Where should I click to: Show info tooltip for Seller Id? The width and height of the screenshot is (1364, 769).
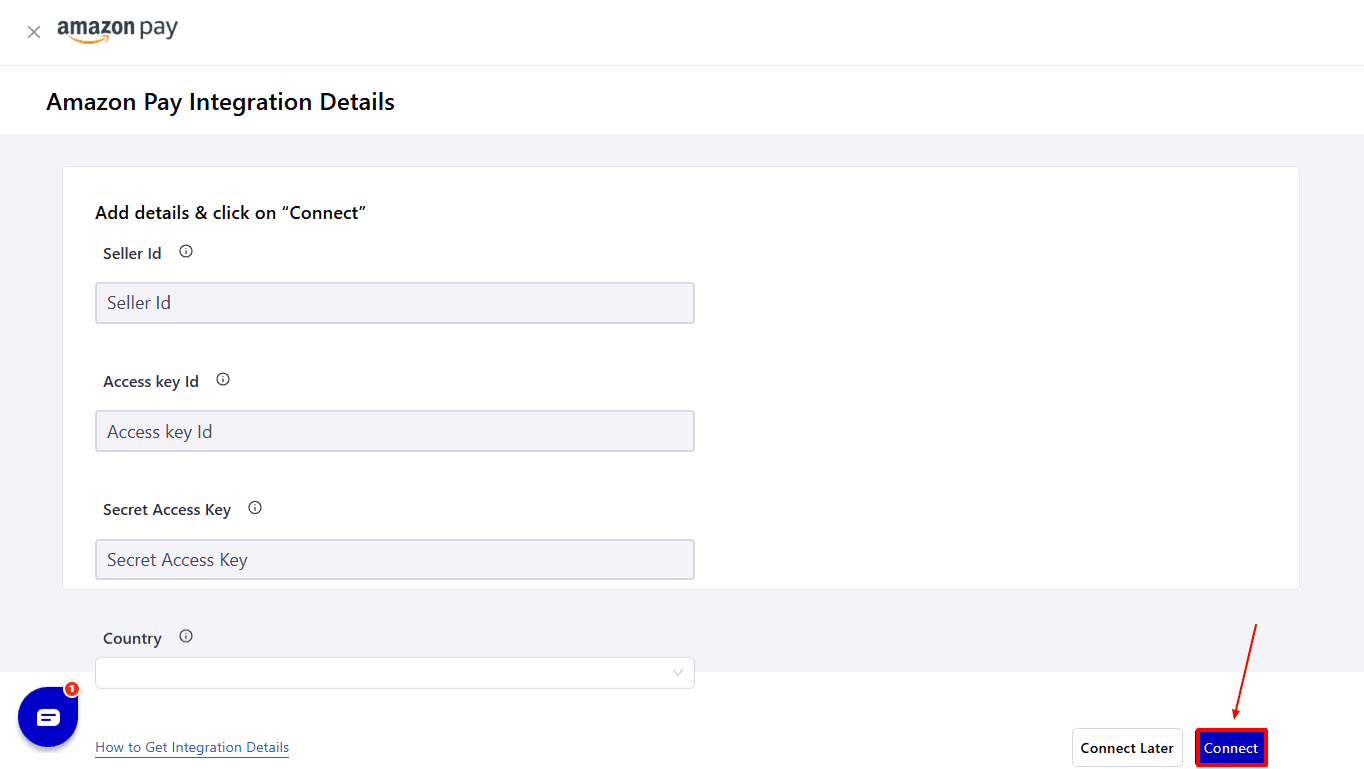pyautogui.click(x=186, y=252)
